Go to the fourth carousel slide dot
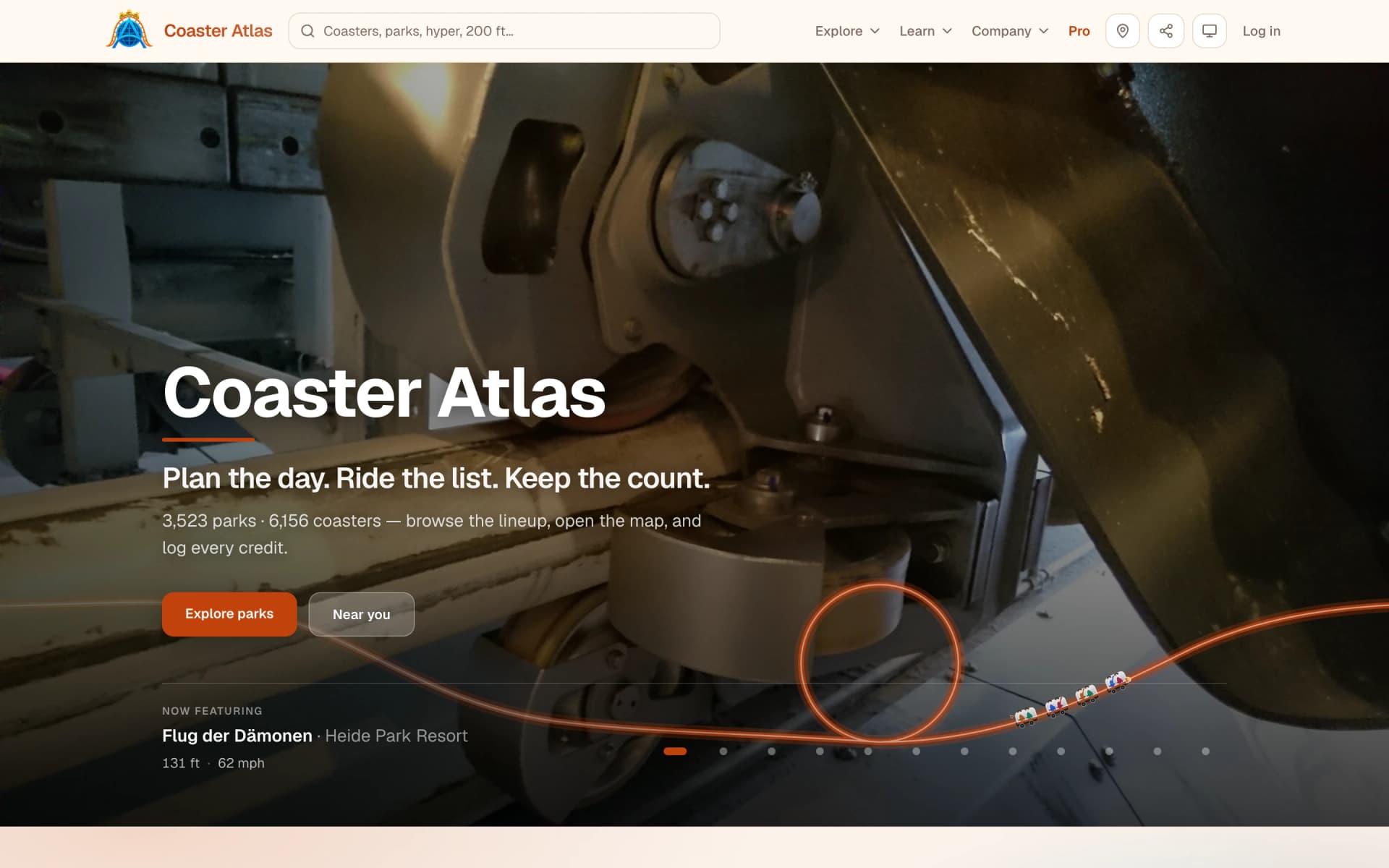The width and height of the screenshot is (1389, 868). (820, 752)
